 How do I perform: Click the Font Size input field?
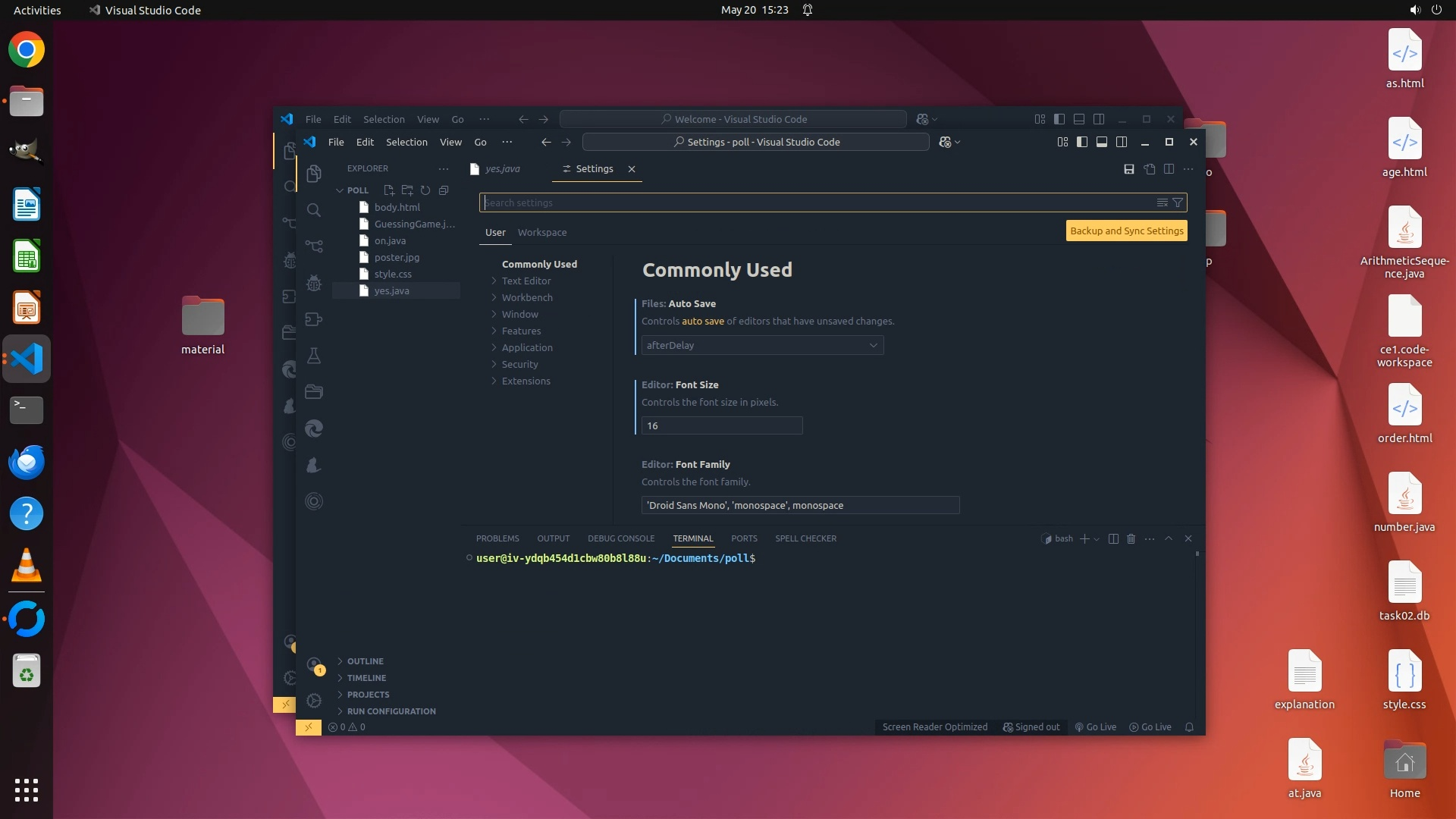pyautogui.click(x=721, y=425)
